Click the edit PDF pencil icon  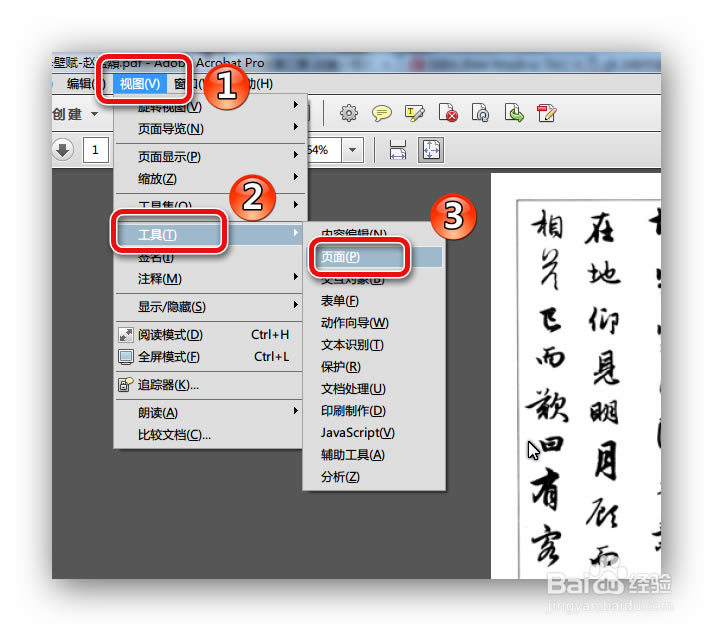[547, 113]
